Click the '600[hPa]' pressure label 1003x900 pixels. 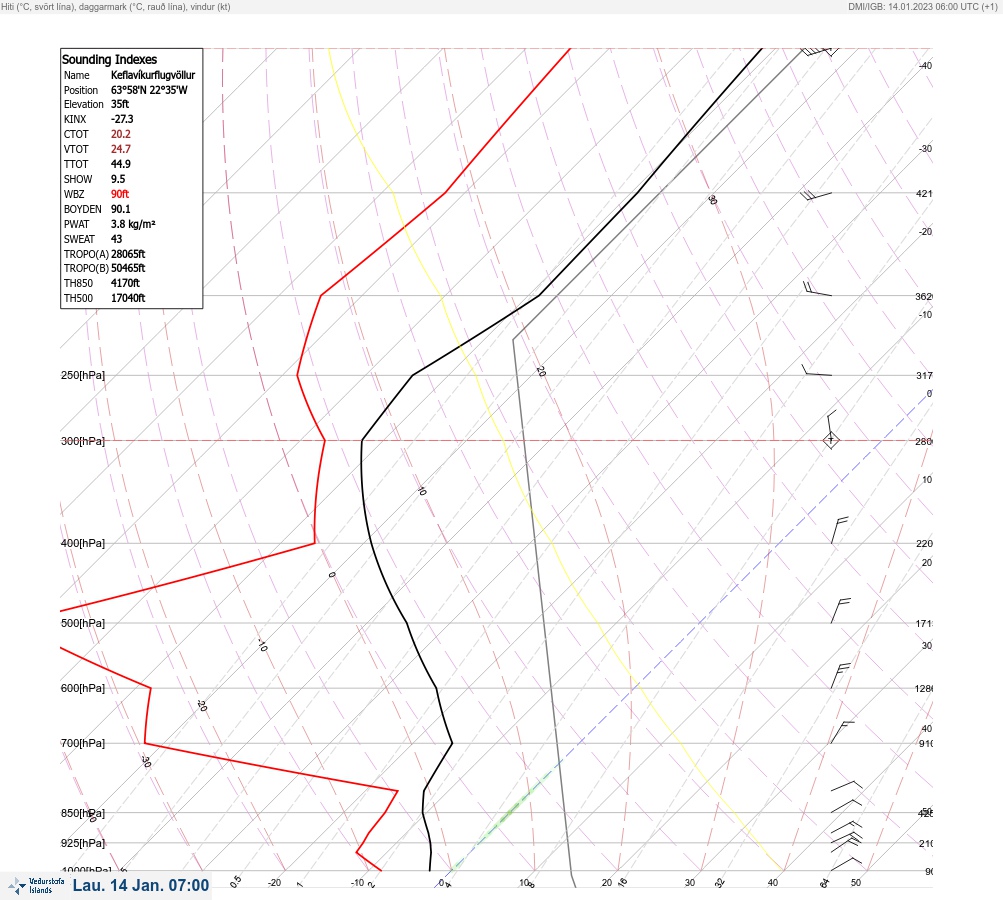pos(83,688)
